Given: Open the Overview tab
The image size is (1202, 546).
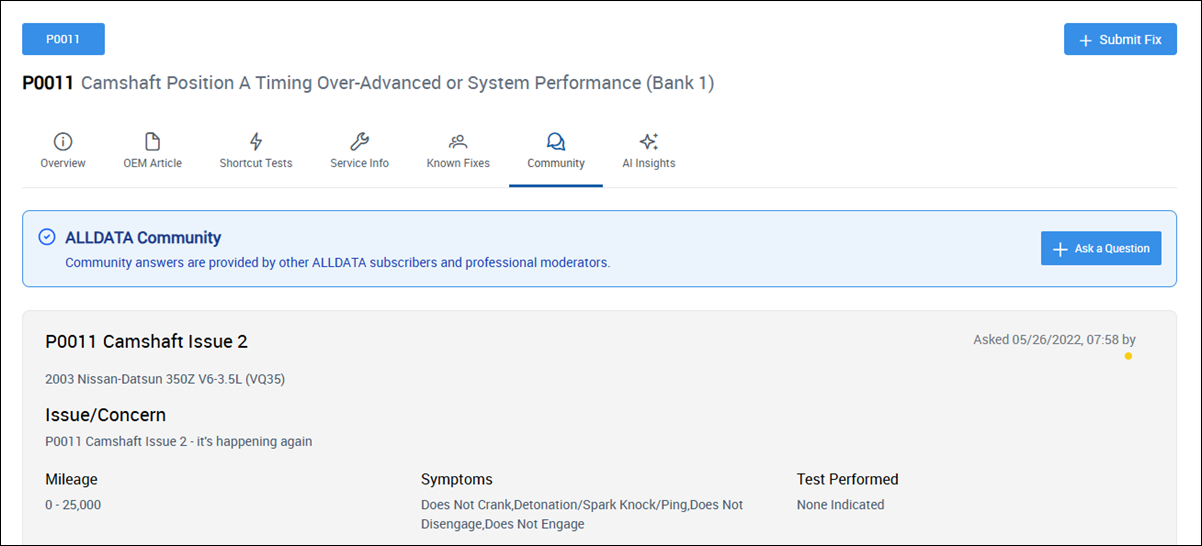Looking at the screenshot, I should click(x=63, y=151).
